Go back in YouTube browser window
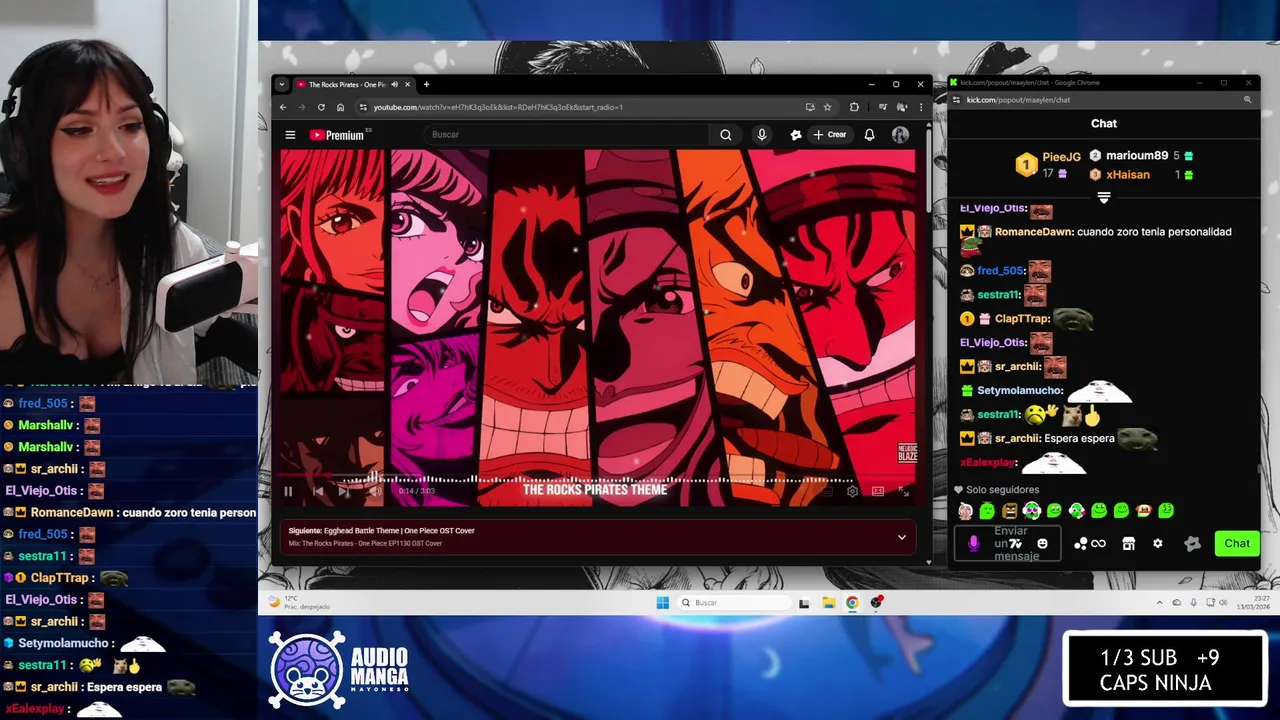This screenshot has width=1280, height=720. 283,107
